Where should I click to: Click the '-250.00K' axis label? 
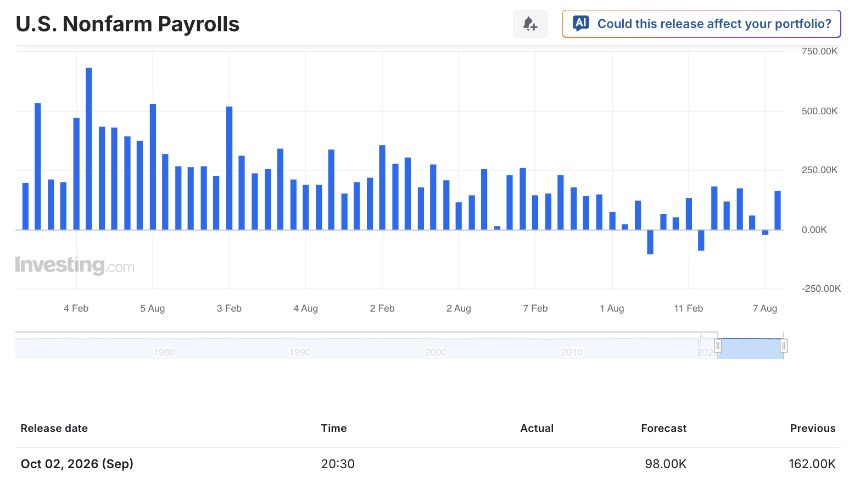(x=821, y=288)
